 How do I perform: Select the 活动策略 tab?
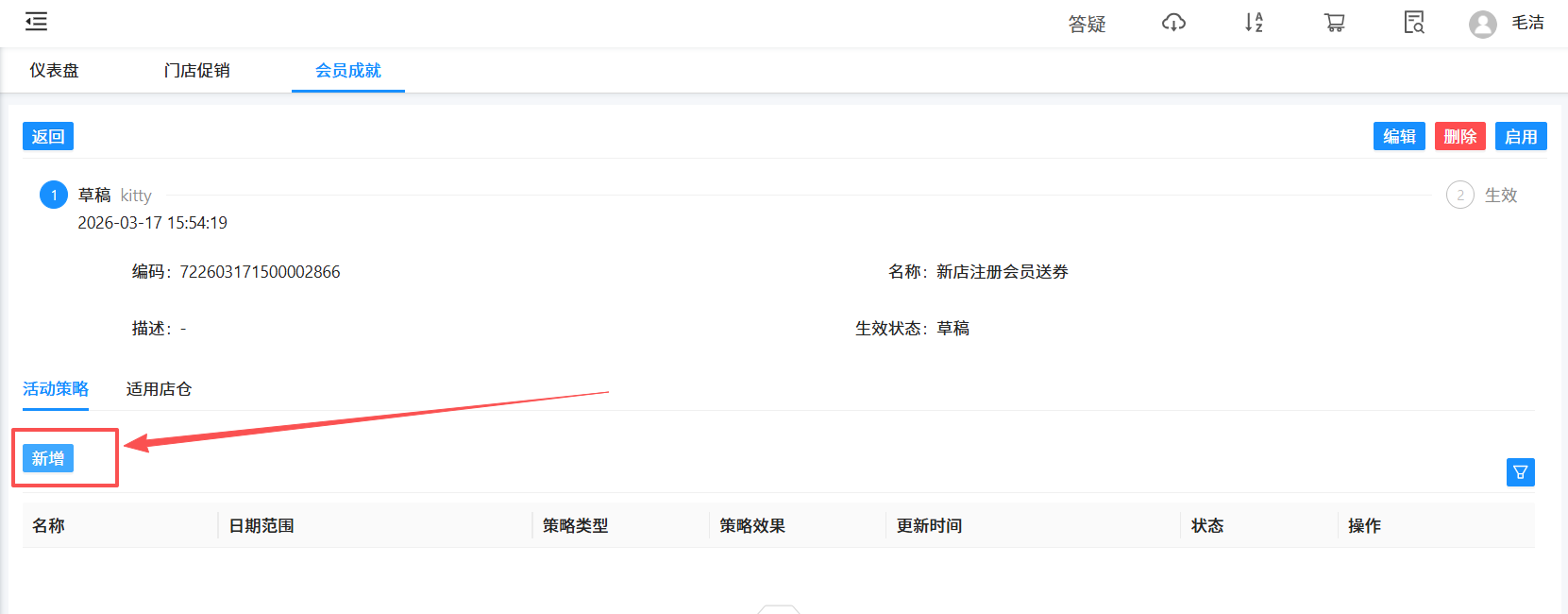pyautogui.click(x=56, y=389)
